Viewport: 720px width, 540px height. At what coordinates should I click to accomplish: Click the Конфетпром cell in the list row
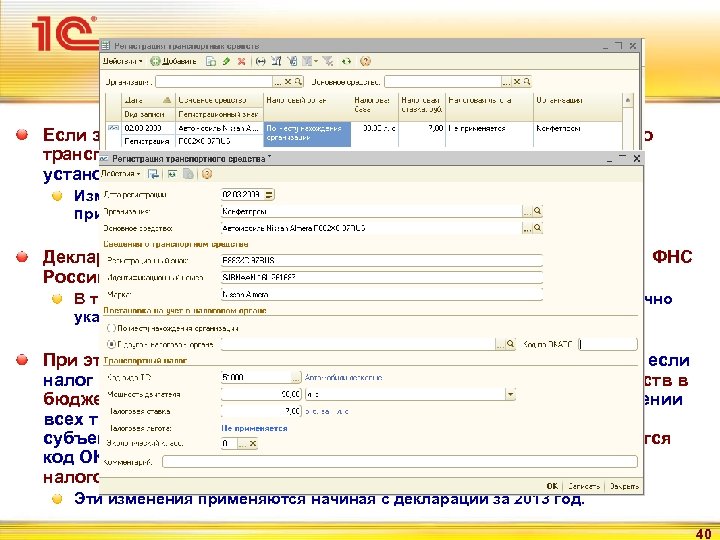click(577, 129)
